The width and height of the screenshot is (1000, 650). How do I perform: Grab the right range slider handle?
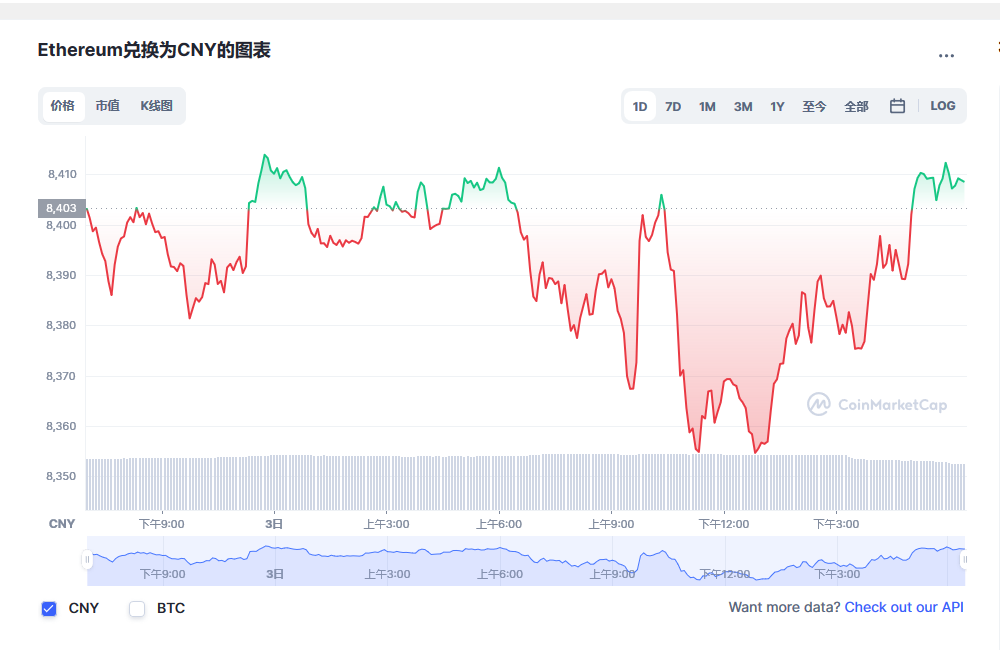pyautogui.click(x=965, y=560)
